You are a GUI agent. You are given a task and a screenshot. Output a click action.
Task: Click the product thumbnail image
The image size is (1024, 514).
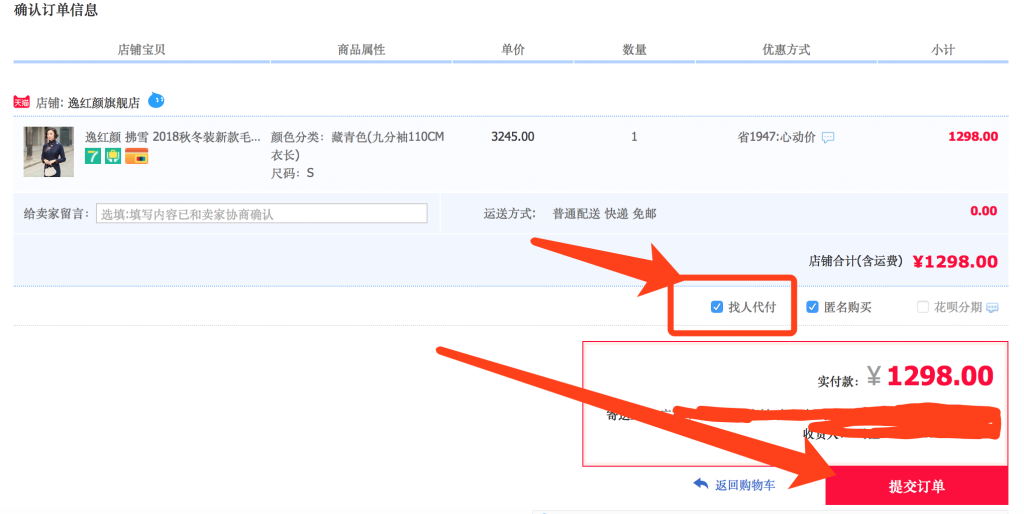(48, 152)
